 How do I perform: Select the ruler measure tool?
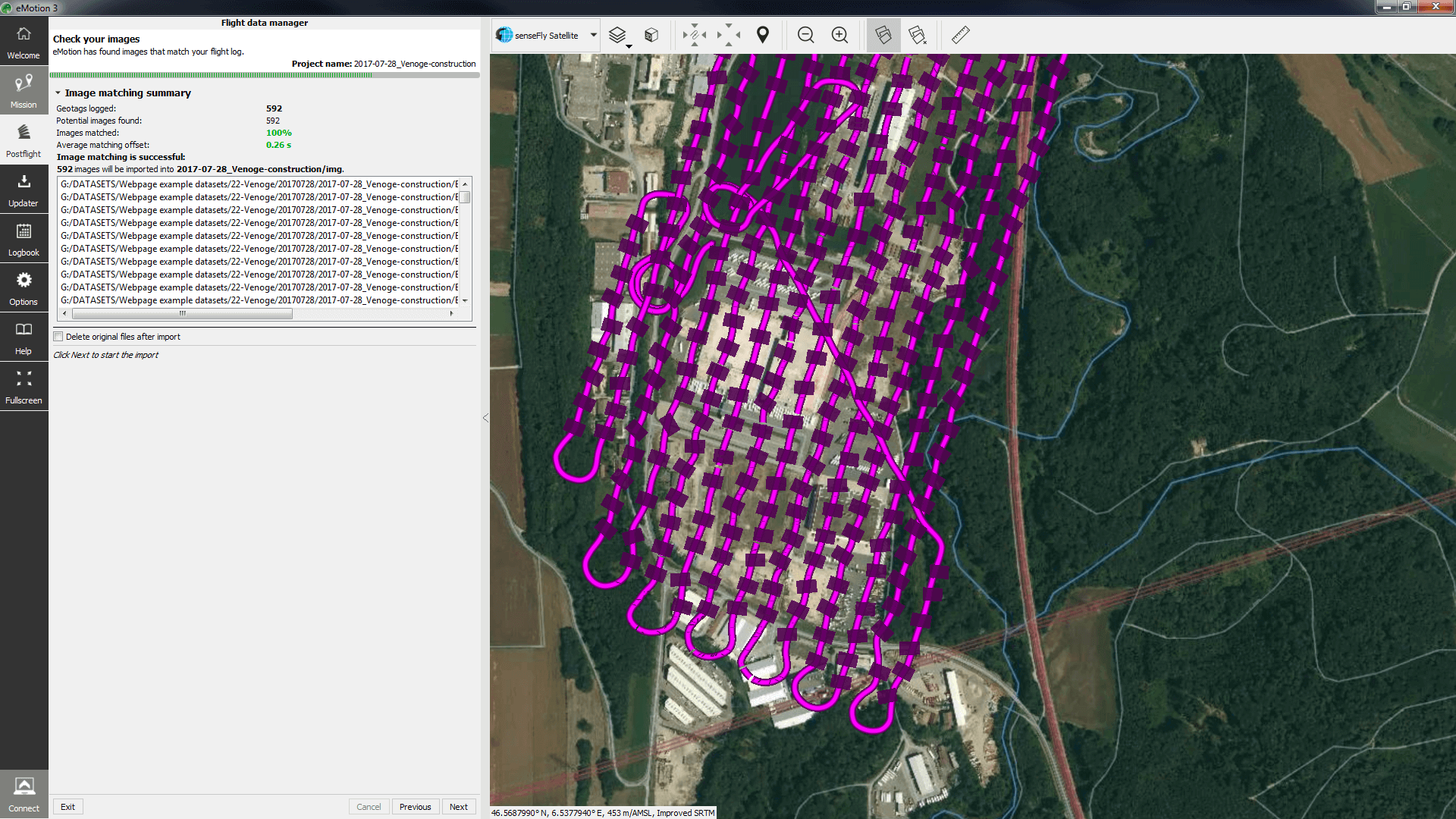(960, 35)
